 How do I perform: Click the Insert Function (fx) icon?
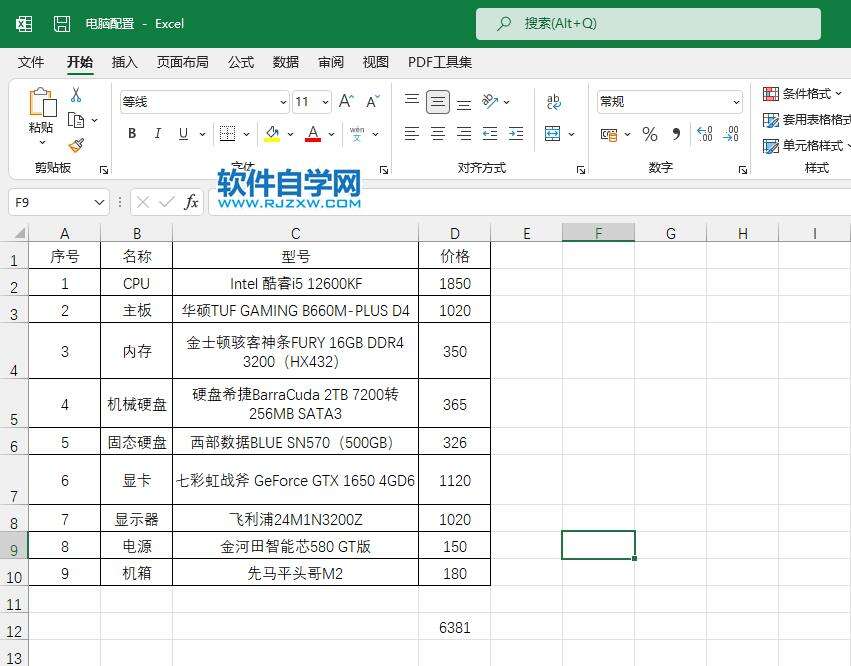pyautogui.click(x=190, y=202)
